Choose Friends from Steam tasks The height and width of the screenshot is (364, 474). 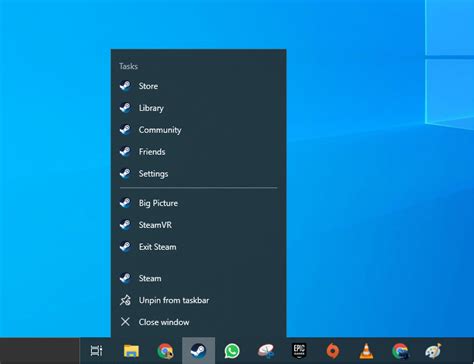198,152
